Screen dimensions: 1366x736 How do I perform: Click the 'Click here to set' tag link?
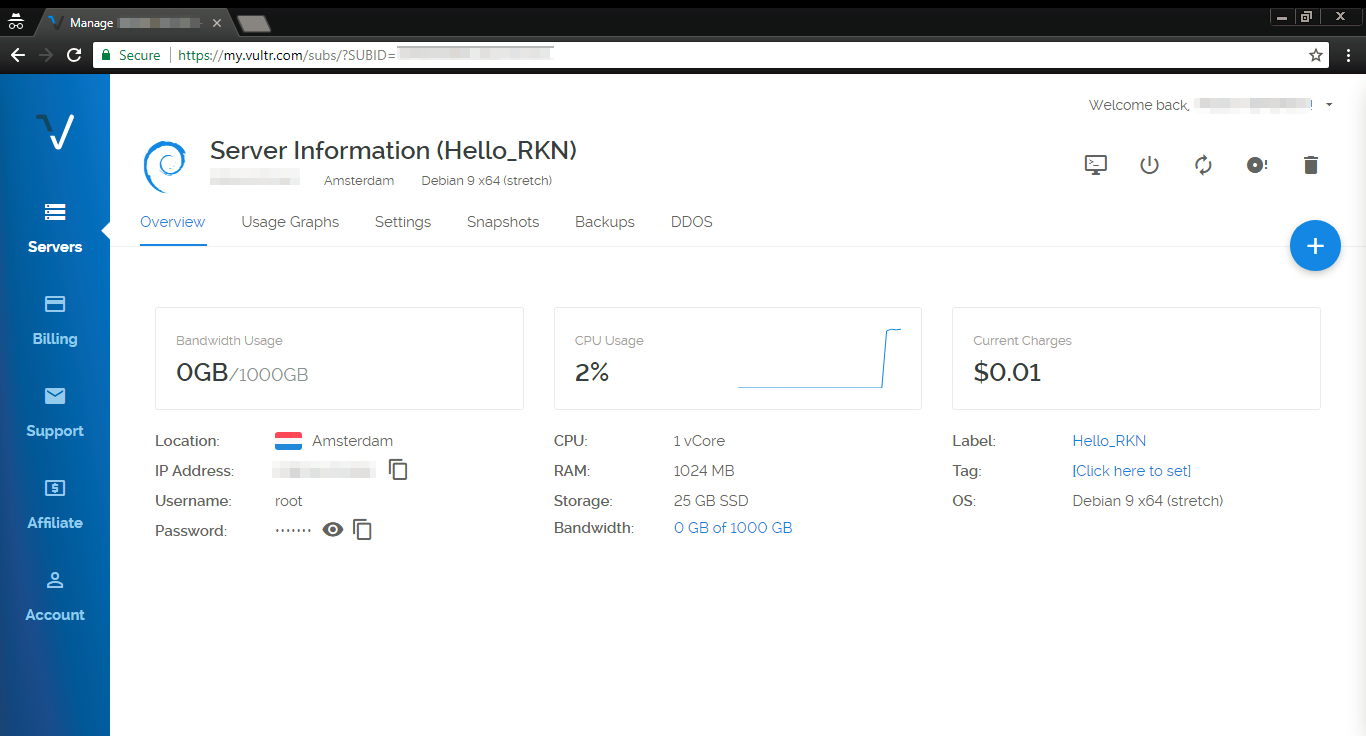click(1131, 471)
